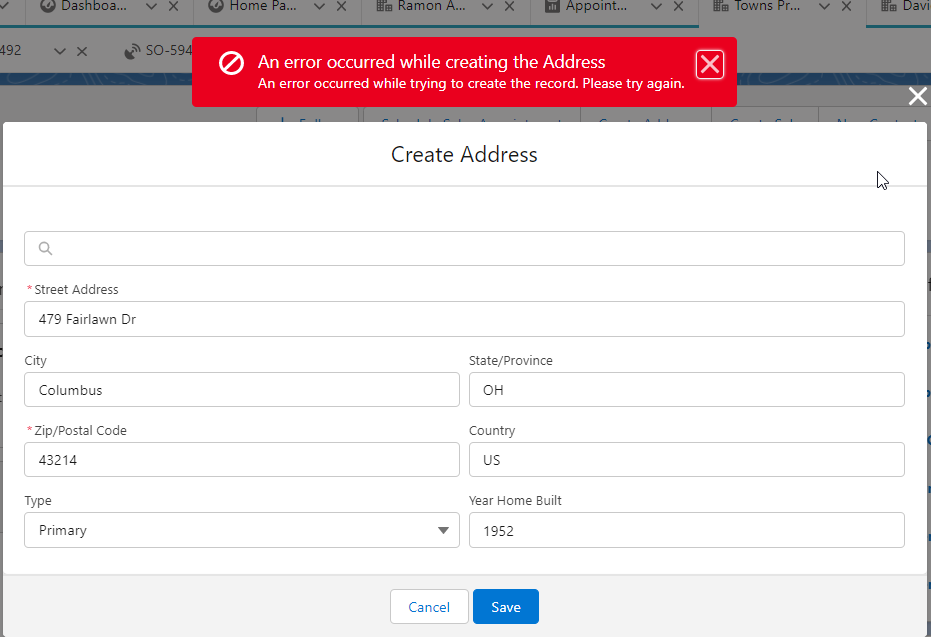931x637 pixels.
Task: Click the phone icon on the SO-594 subtab
Action: (x=134, y=50)
